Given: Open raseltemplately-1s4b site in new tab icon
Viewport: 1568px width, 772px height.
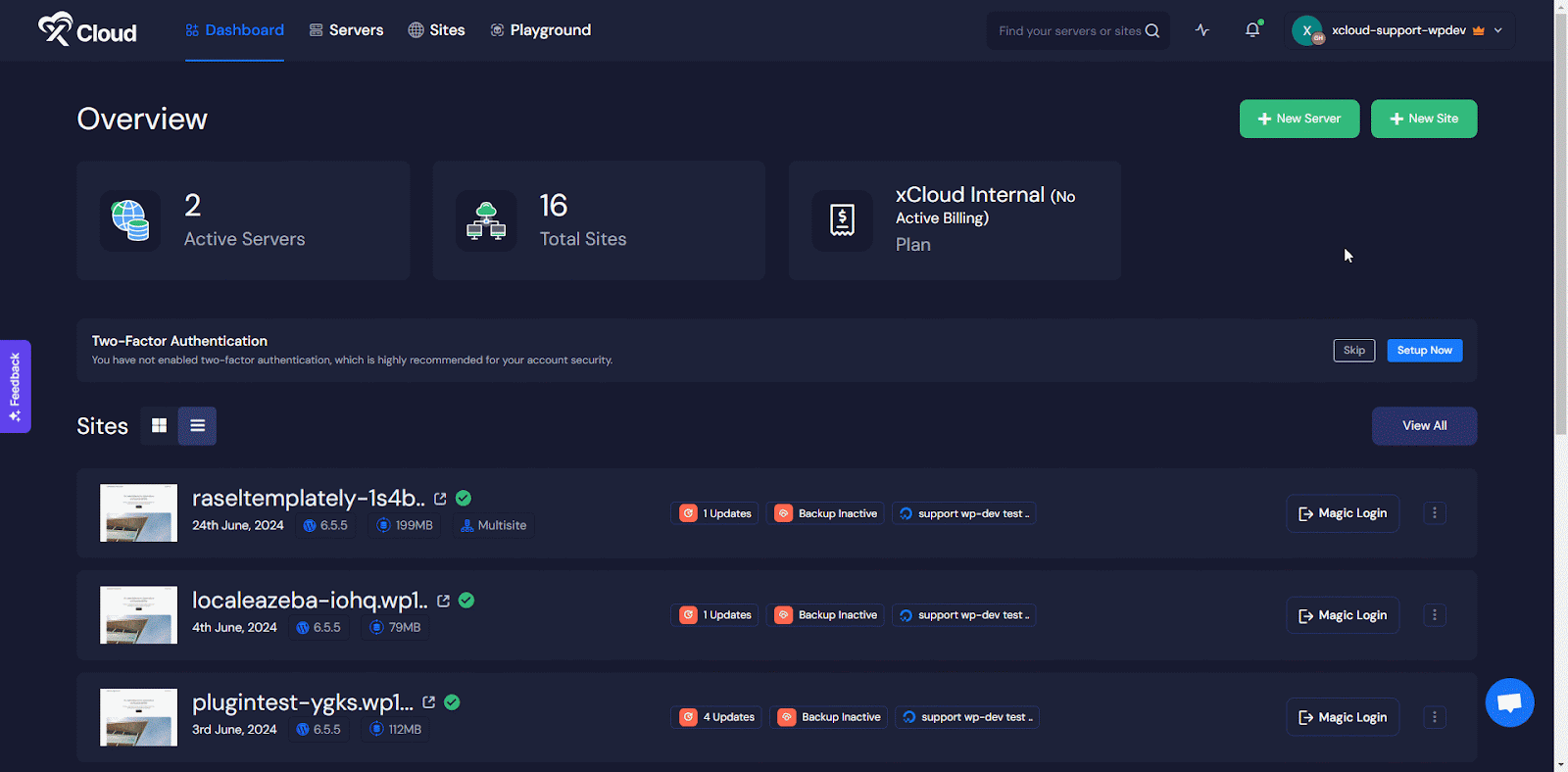Looking at the screenshot, I should point(440,499).
